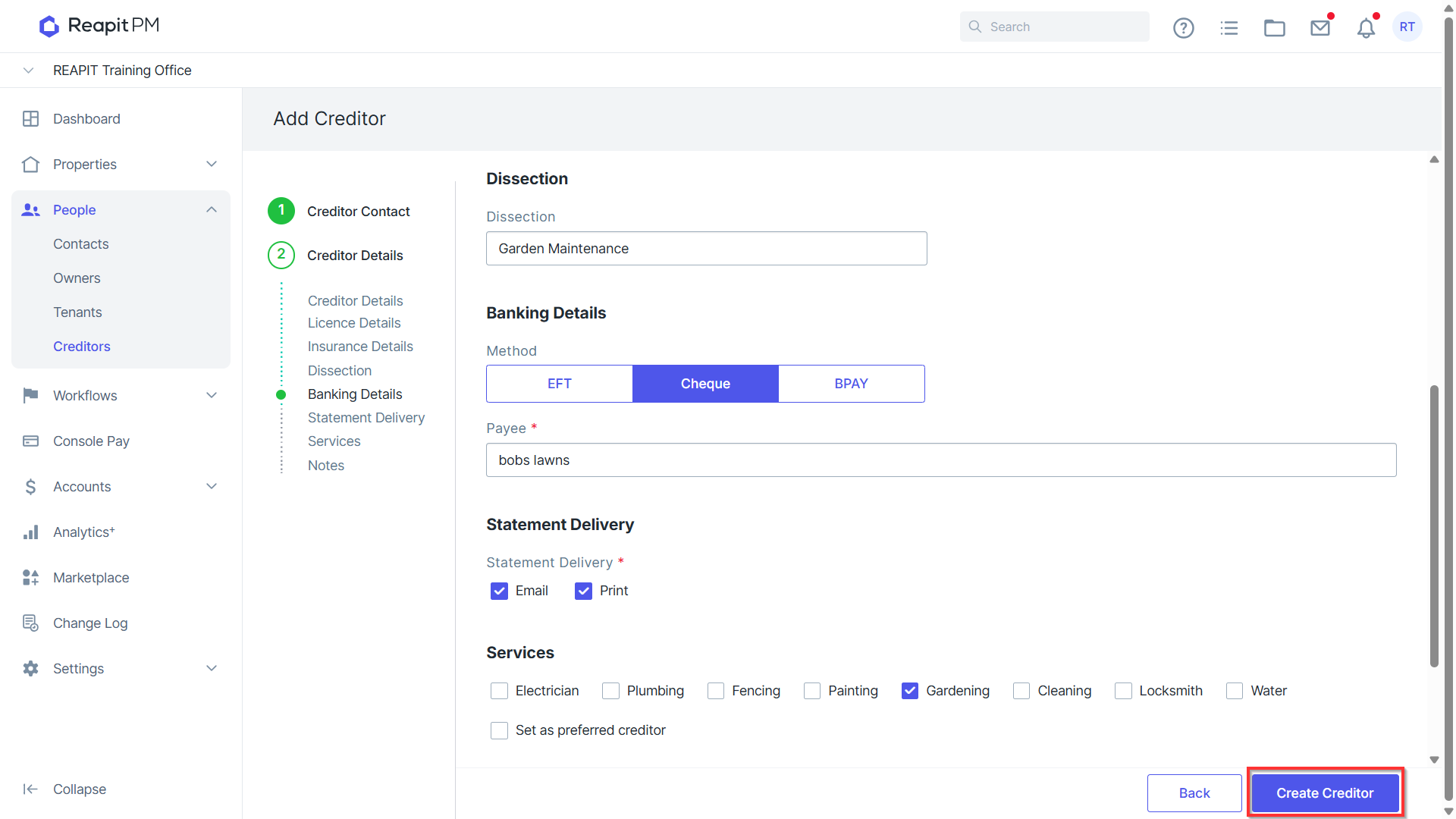Uncheck the Email statement delivery checkbox
1456x819 pixels.
(x=499, y=591)
